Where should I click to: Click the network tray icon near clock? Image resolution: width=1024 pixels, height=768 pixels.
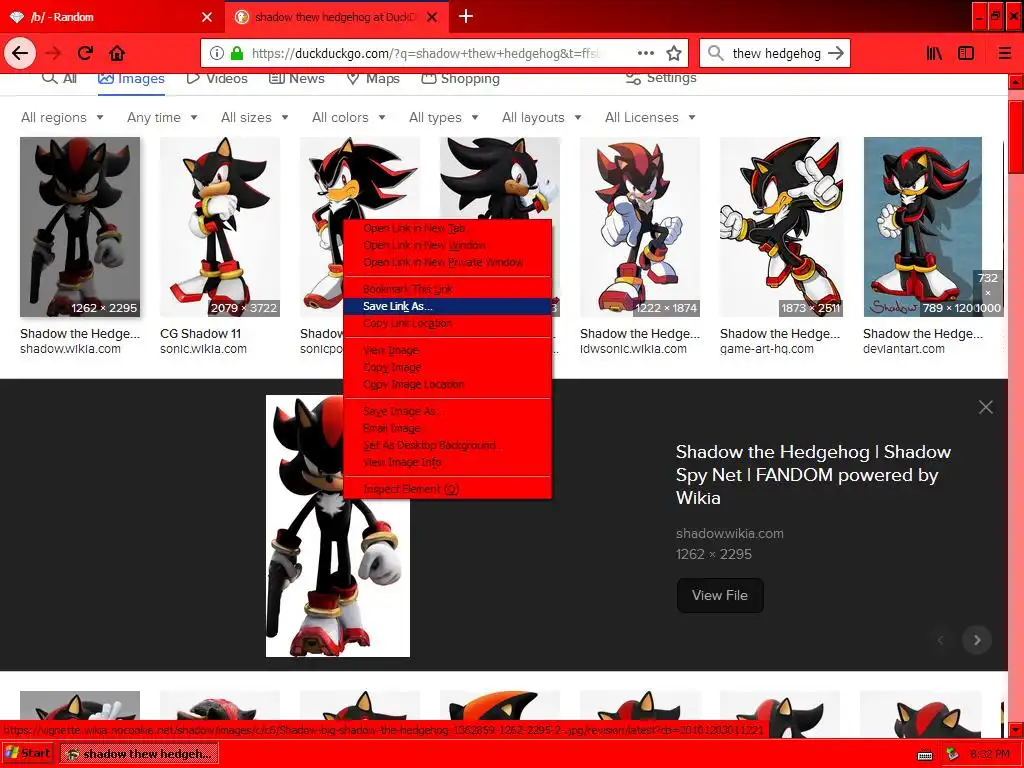[x=952, y=754]
